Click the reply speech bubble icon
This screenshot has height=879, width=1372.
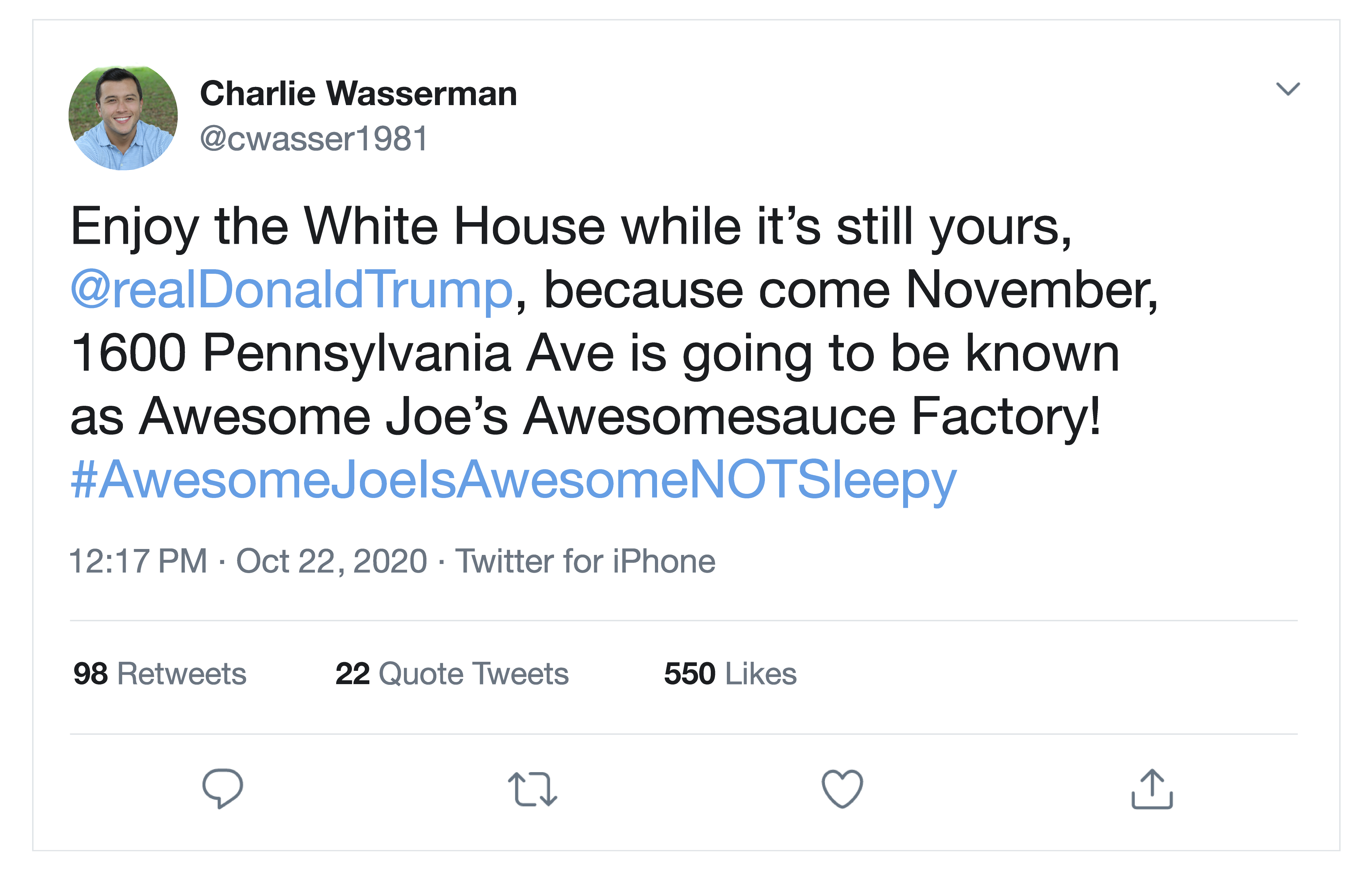222,788
